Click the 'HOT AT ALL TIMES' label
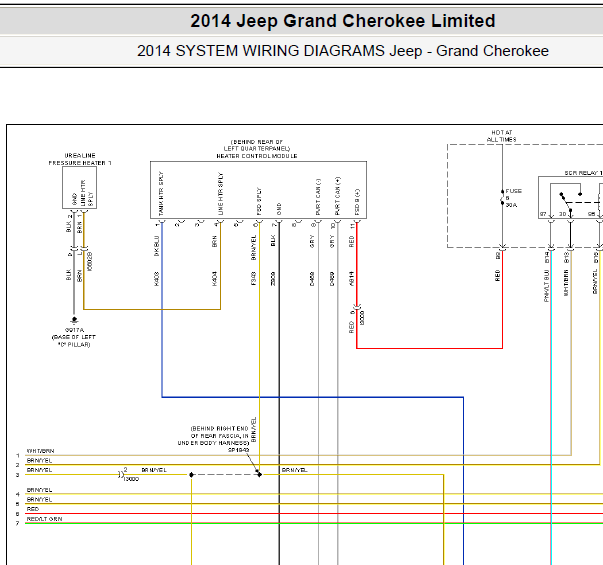603x565 pixels. 501,136
